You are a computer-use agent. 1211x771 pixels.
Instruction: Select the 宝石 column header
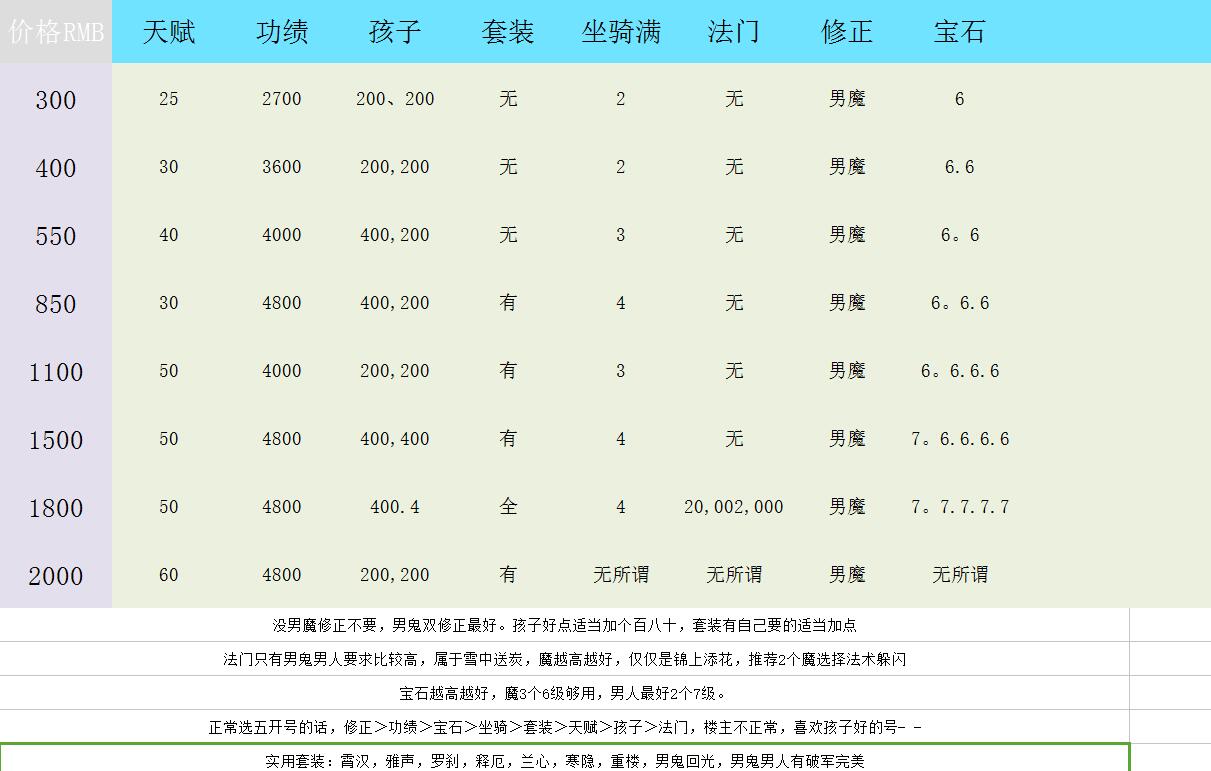tap(959, 32)
